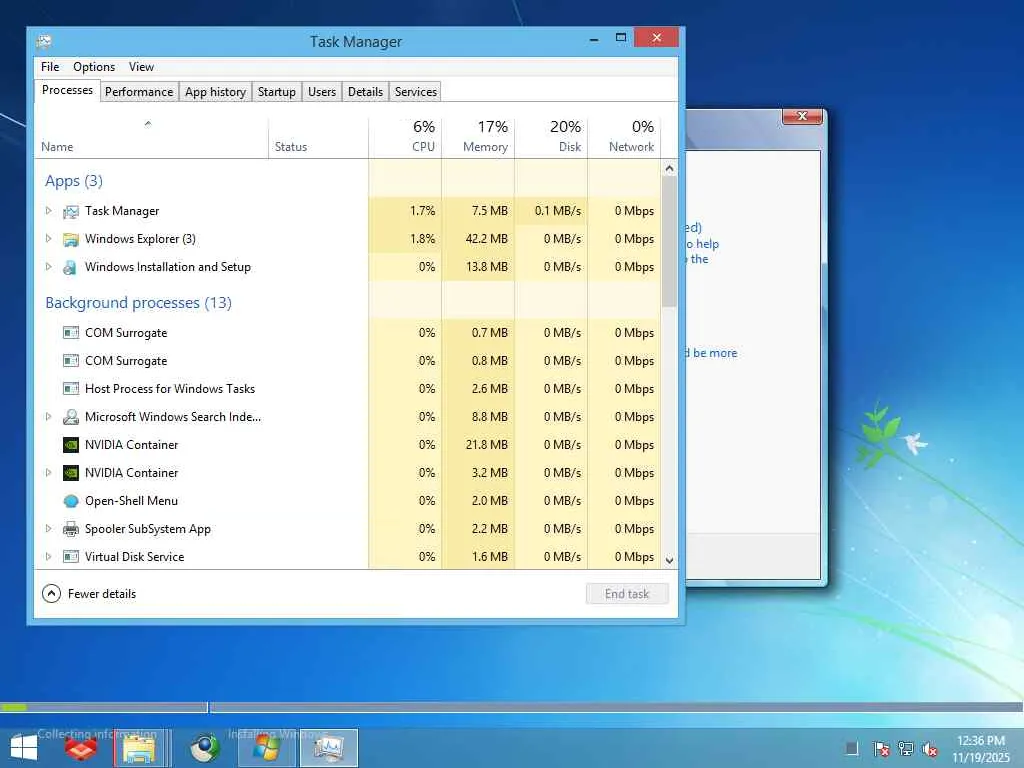Click Host Process for Windows Tasks icon
Screen dimensions: 1024x768
point(71,389)
